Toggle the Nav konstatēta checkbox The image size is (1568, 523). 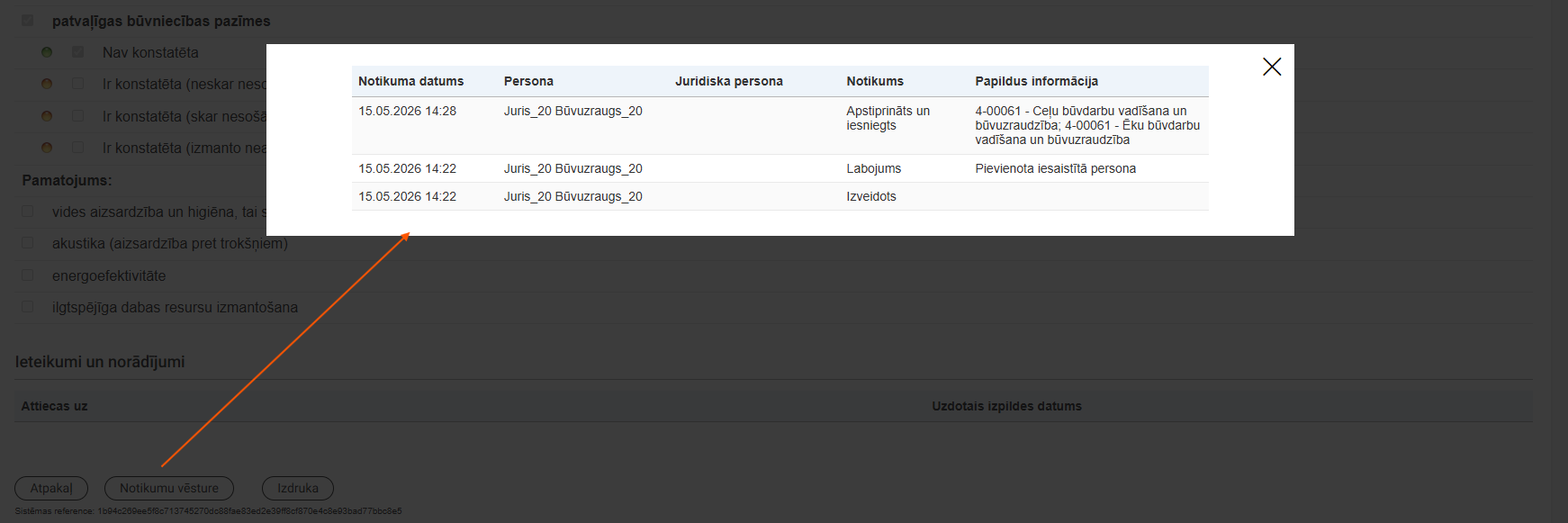tap(78, 52)
